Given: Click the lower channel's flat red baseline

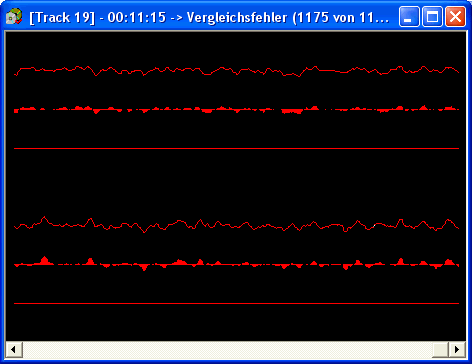Looking at the screenshot, I should point(237,304).
